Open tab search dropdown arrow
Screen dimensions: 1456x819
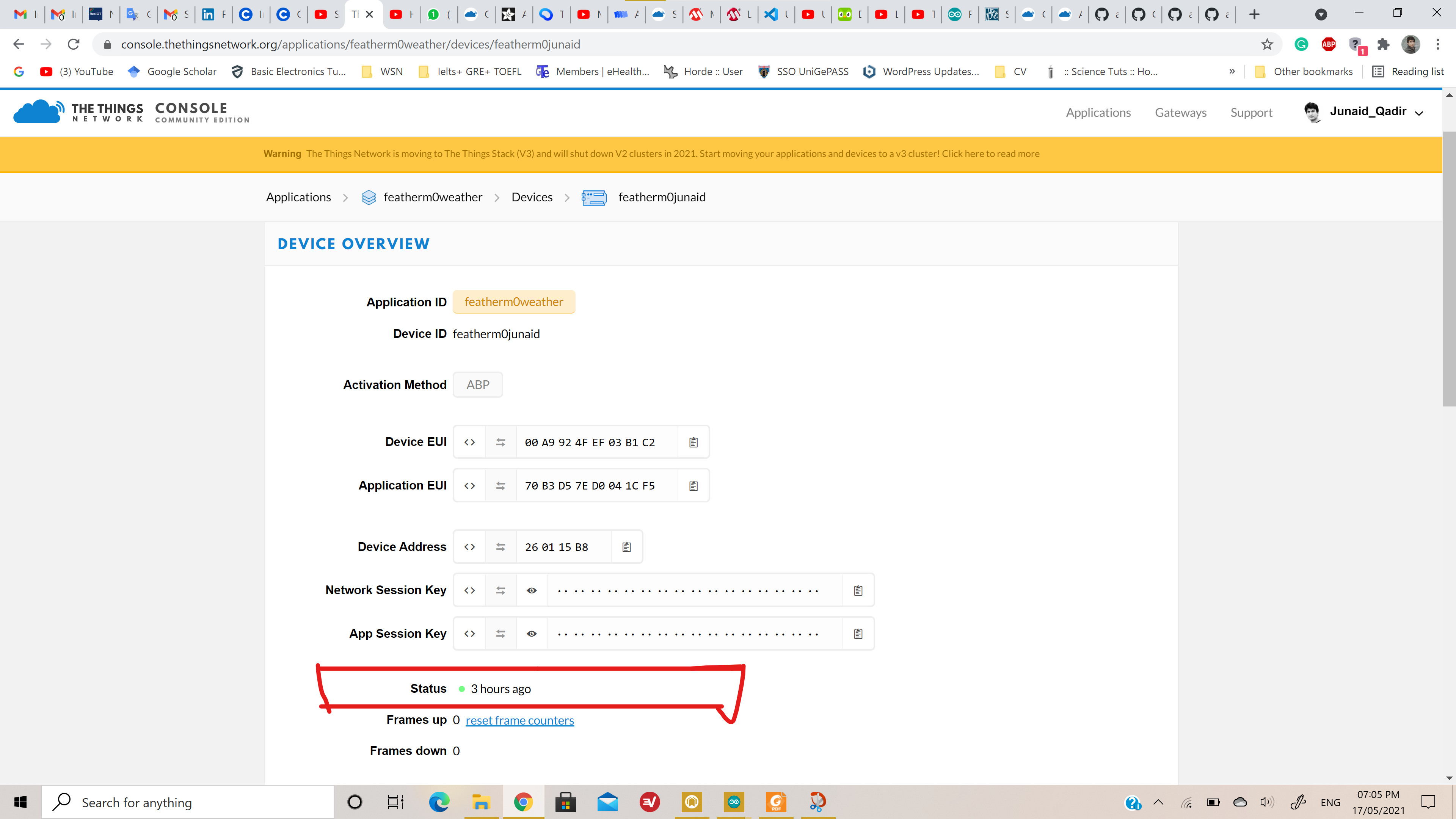1321,15
